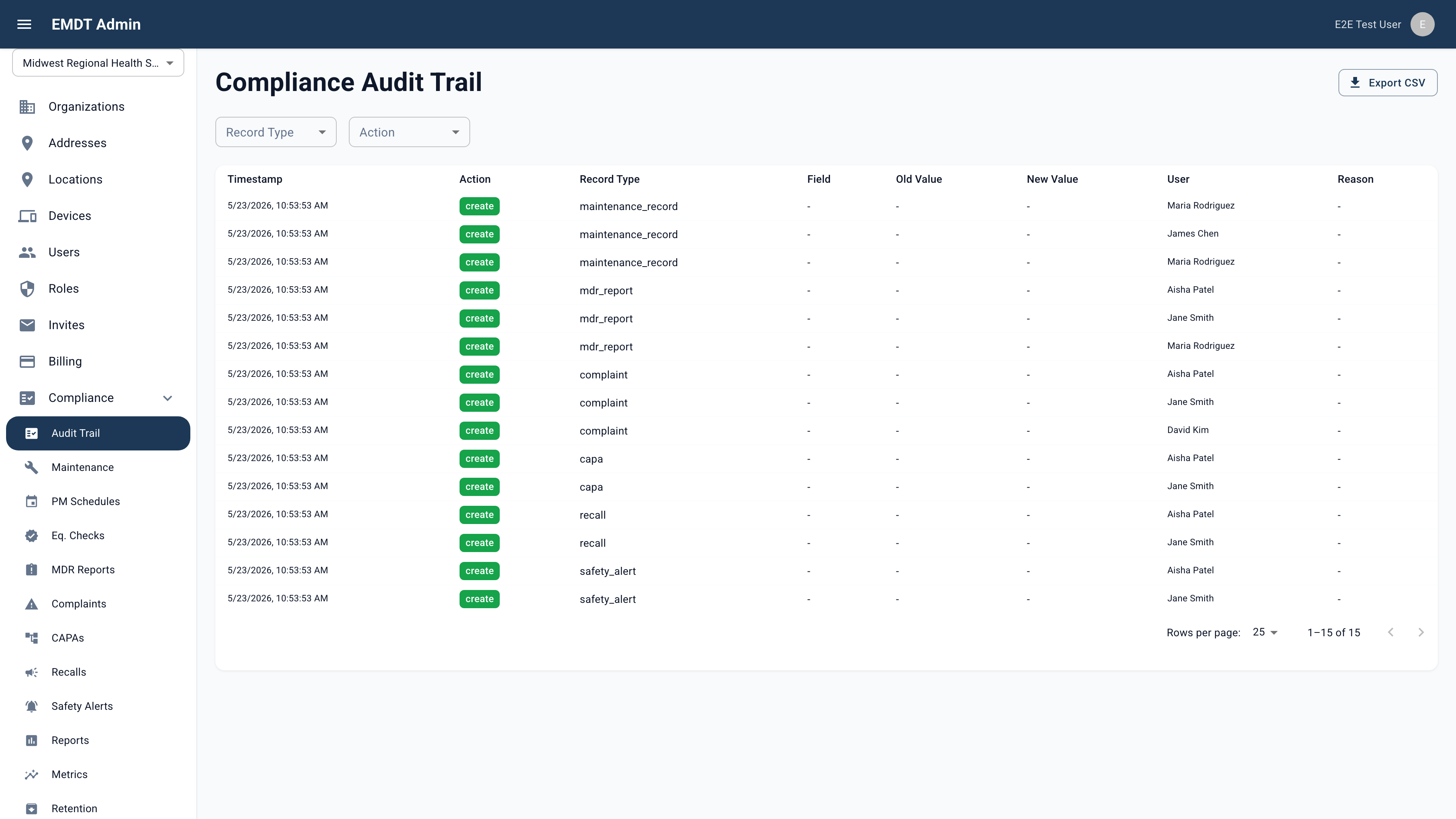Click the New Value column header
This screenshot has height=819, width=1456.
pos(1052,179)
